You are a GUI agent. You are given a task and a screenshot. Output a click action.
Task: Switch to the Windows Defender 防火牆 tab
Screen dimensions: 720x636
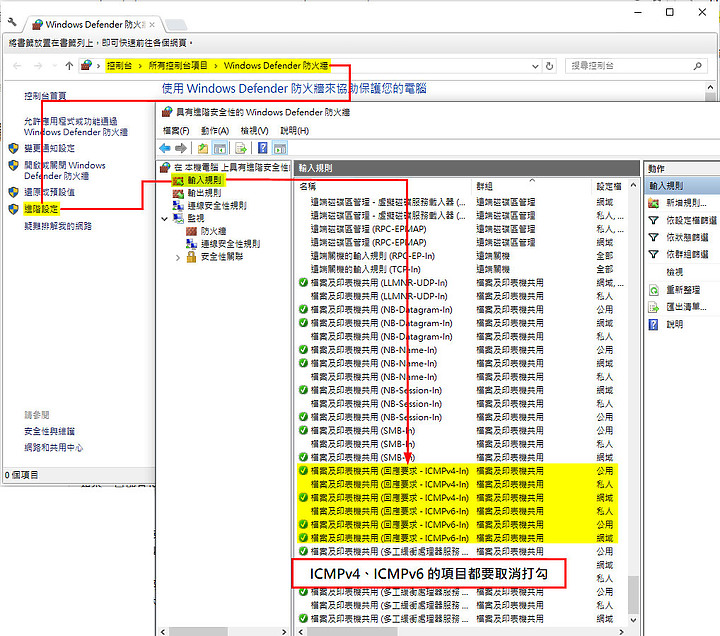click(x=95, y=24)
